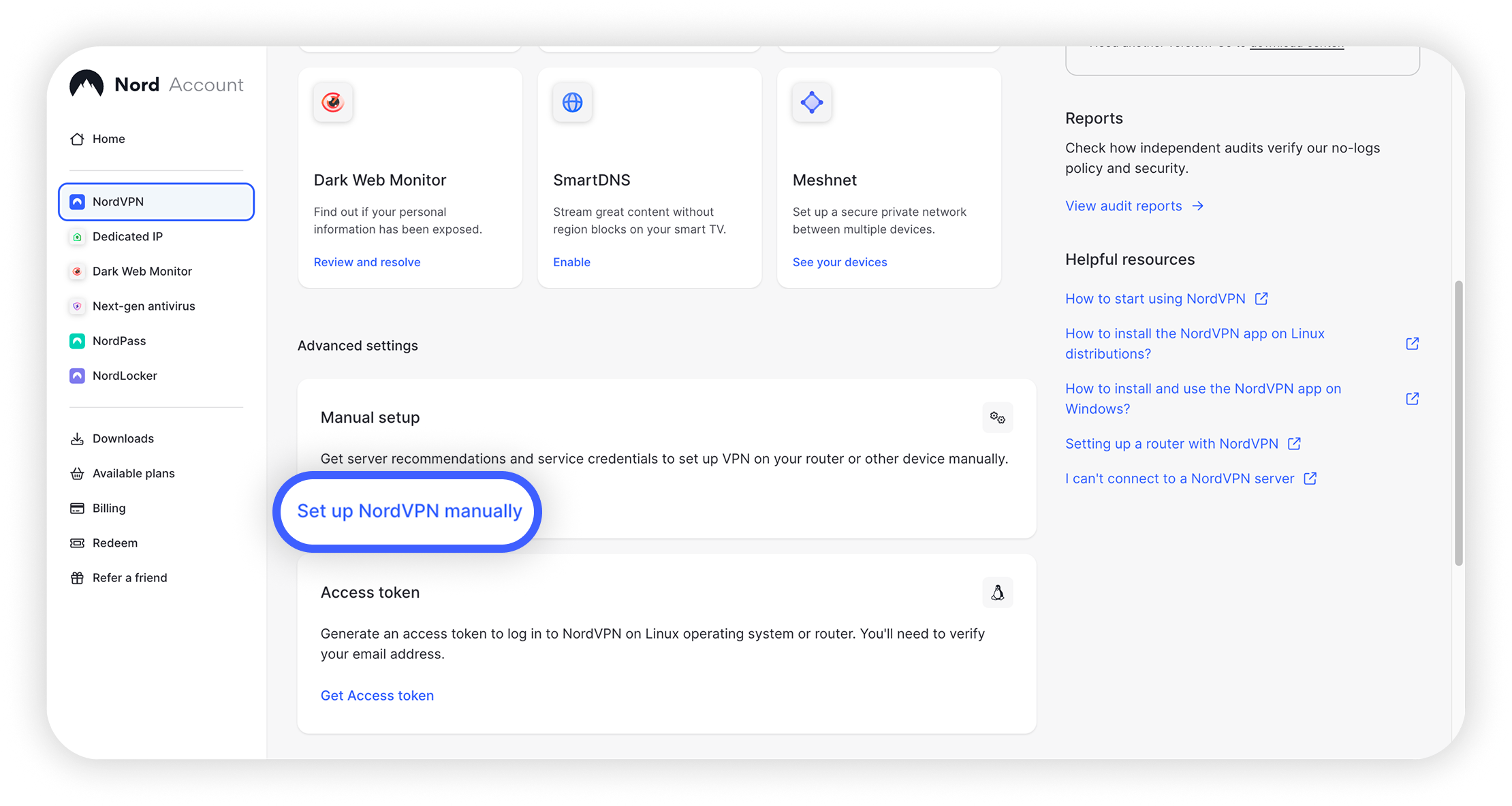The image size is (1512, 806).
Task: Click external-link icon beside How to start using NordVPN
Action: [x=1261, y=299]
